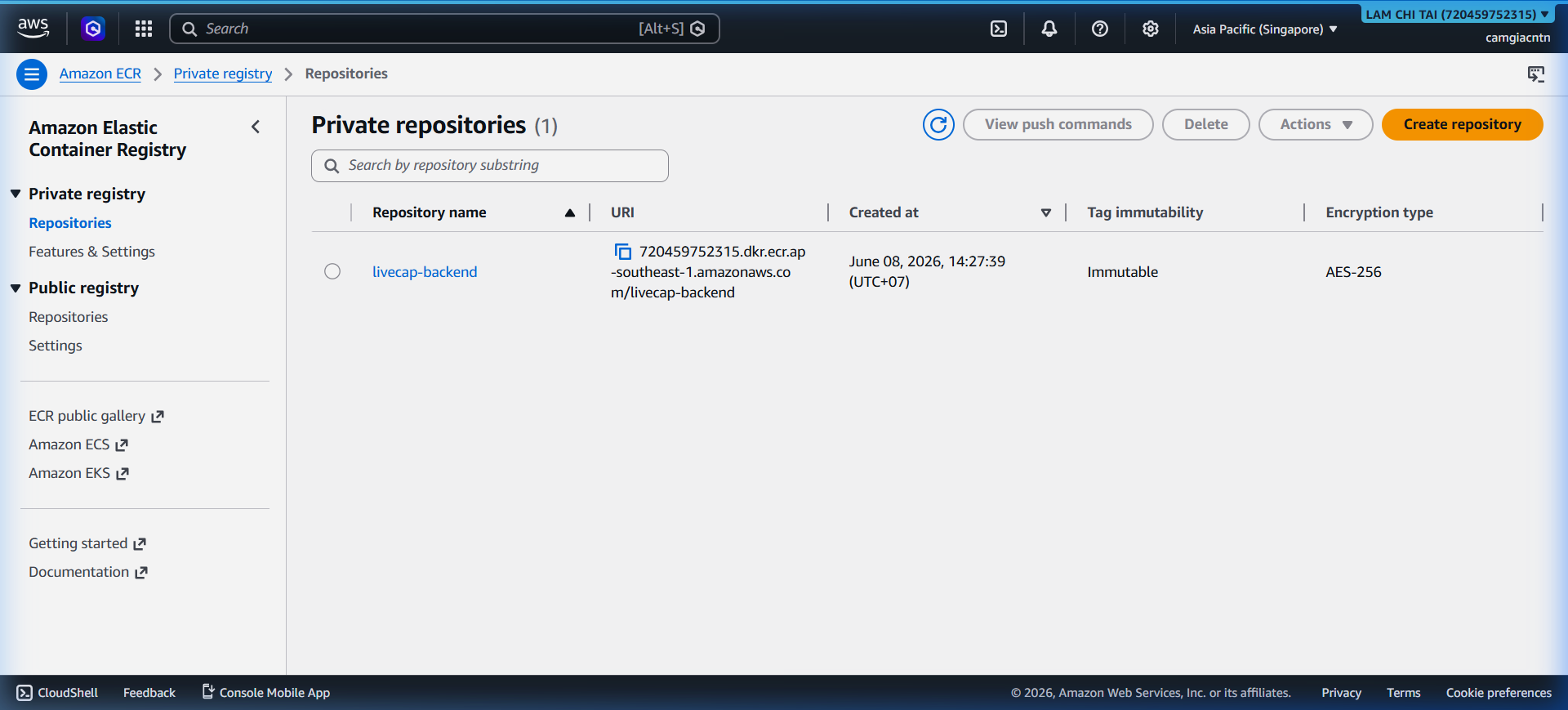
Task: Open LAM CHI TAI account menu
Action: tap(1457, 14)
